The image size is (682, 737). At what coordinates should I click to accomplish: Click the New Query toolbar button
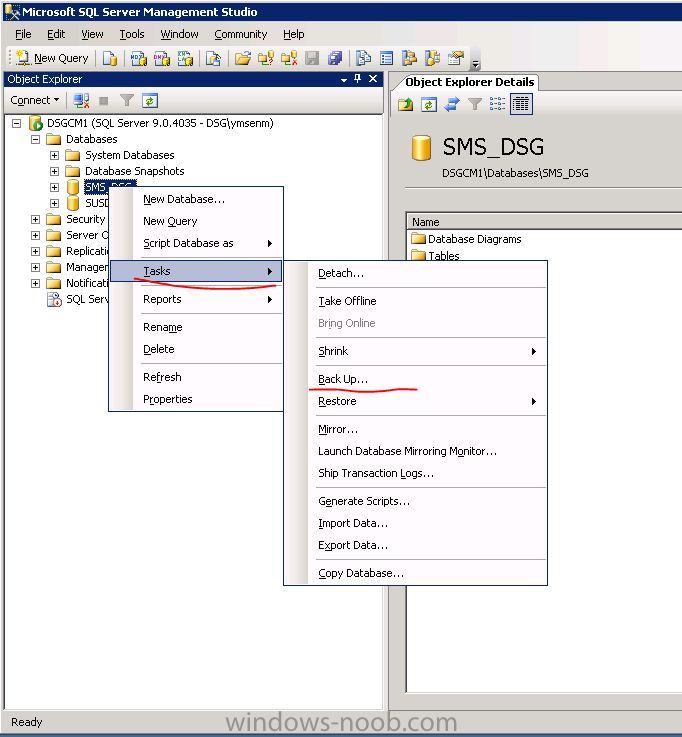click(52, 58)
